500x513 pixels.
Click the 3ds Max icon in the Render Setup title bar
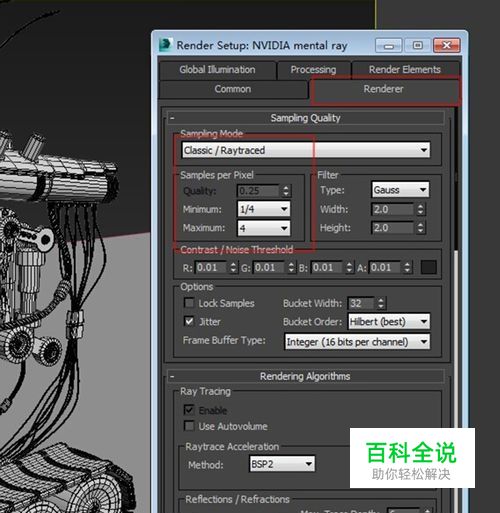pos(166,45)
